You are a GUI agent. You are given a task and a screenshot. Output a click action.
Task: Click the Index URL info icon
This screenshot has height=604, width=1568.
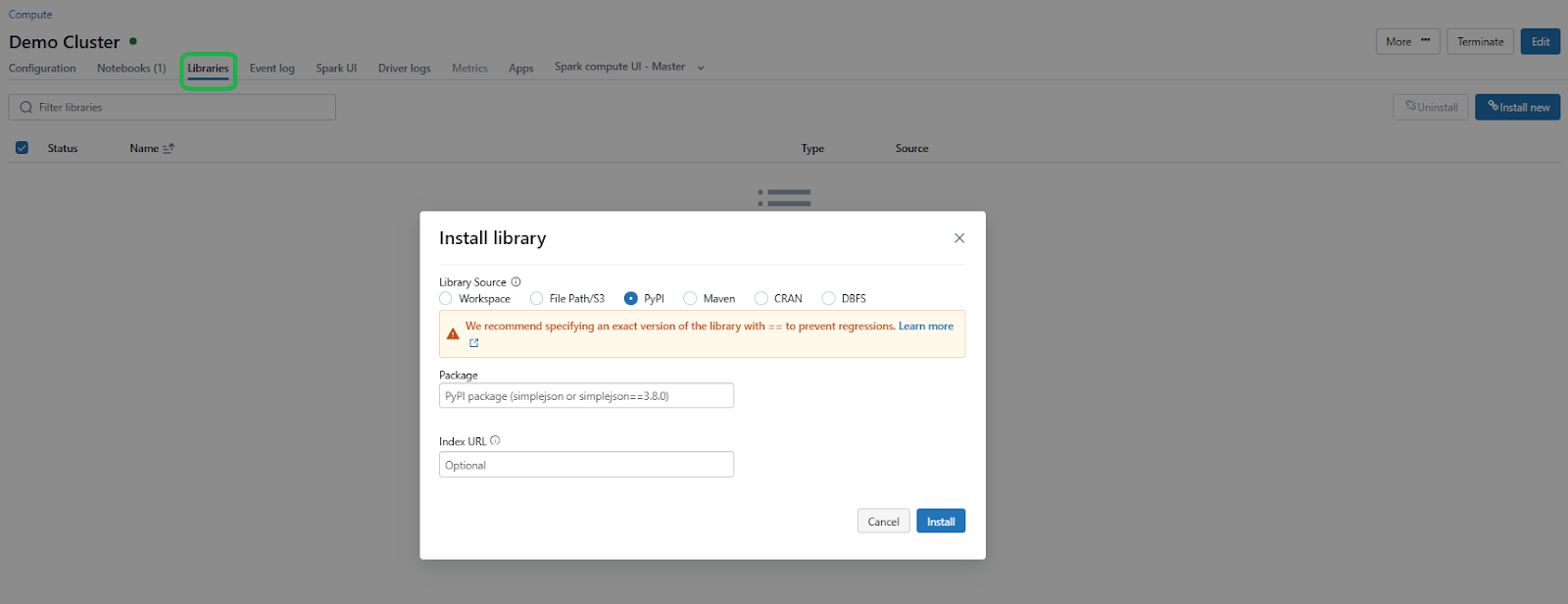click(495, 441)
